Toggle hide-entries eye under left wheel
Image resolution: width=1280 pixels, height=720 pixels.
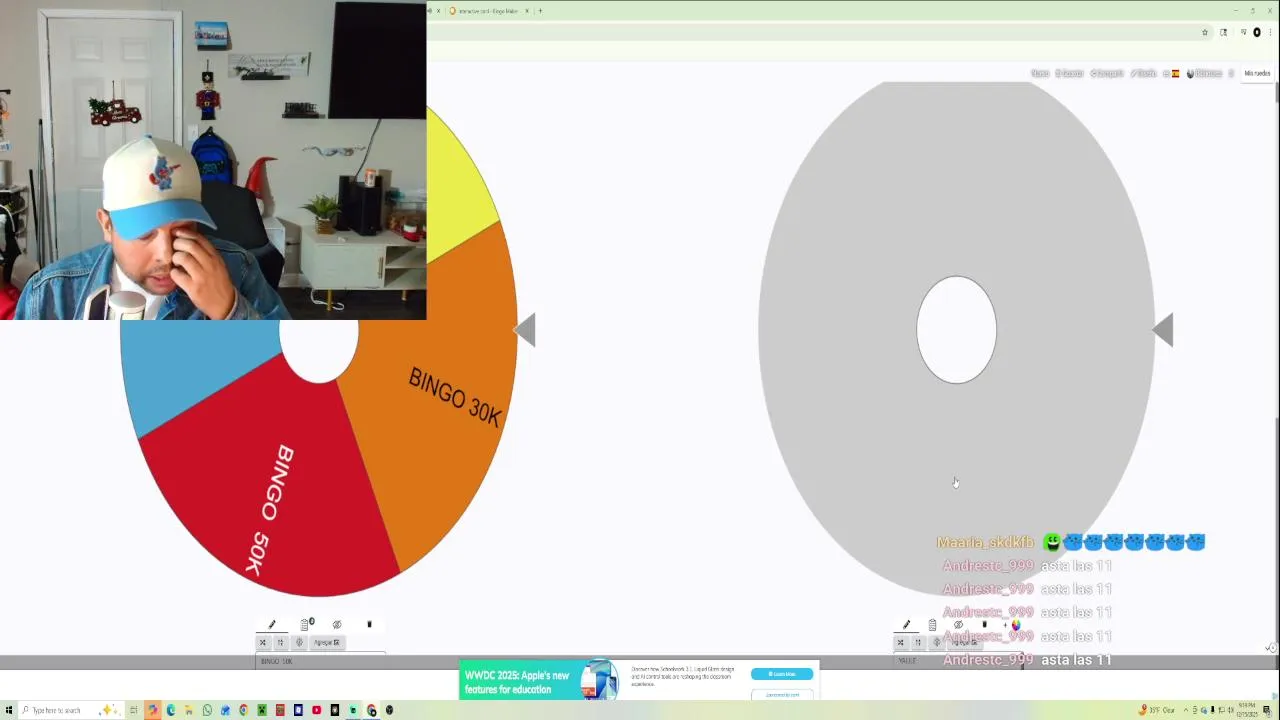(x=337, y=625)
